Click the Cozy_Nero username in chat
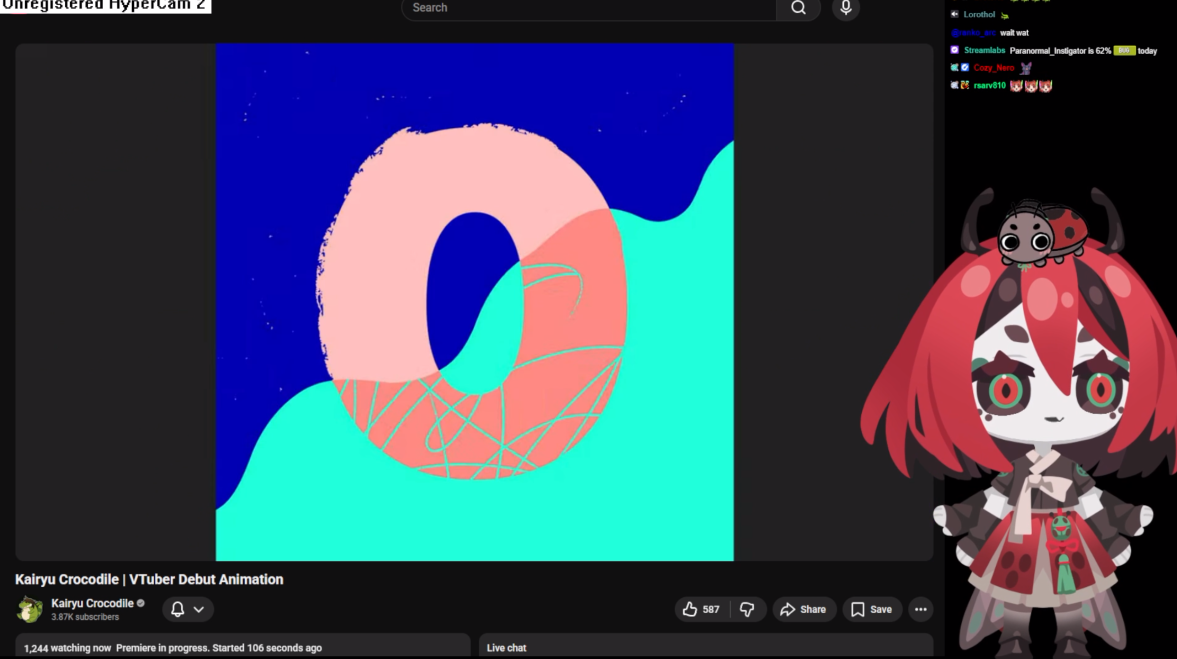1177x659 pixels. click(x=993, y=68)
